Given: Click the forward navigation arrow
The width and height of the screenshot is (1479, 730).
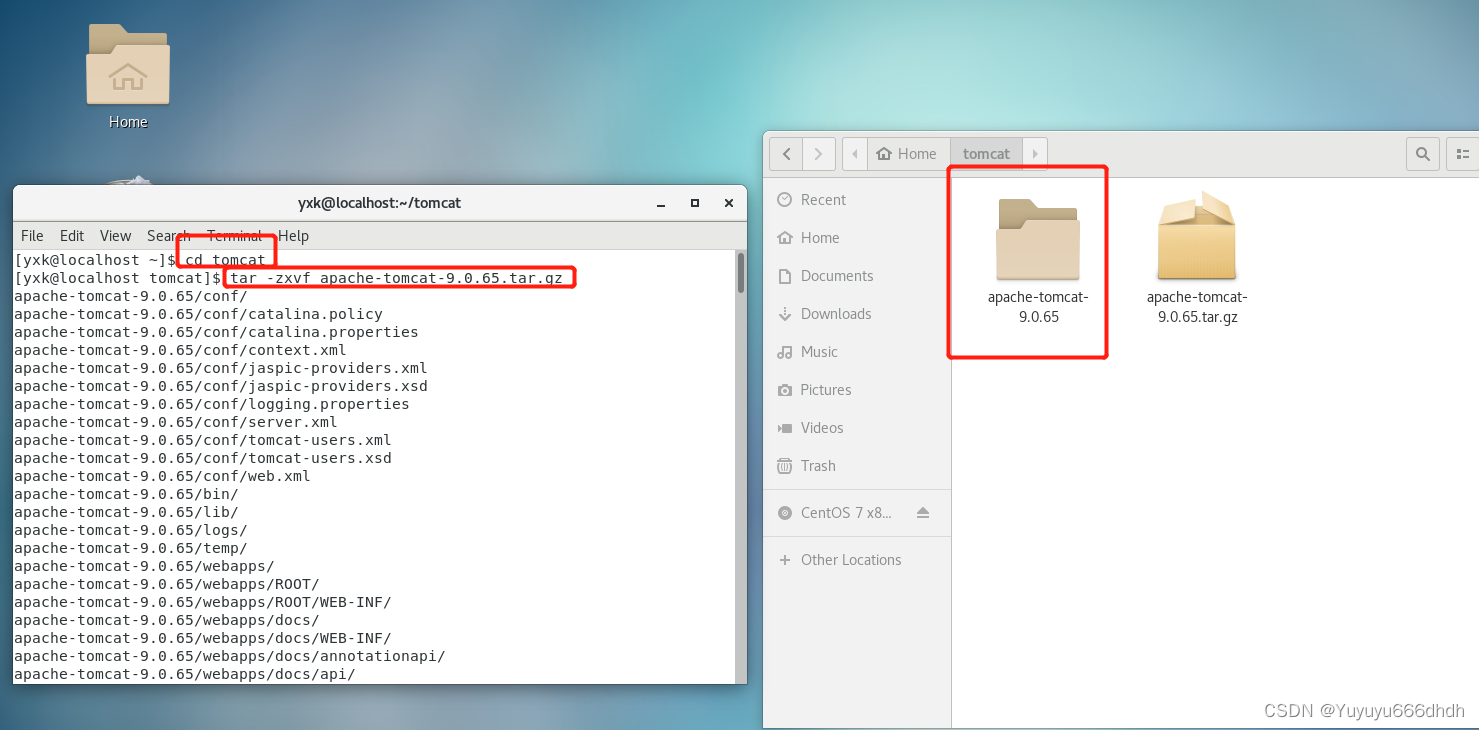Looking at the screenshot, I should point(818,153).
